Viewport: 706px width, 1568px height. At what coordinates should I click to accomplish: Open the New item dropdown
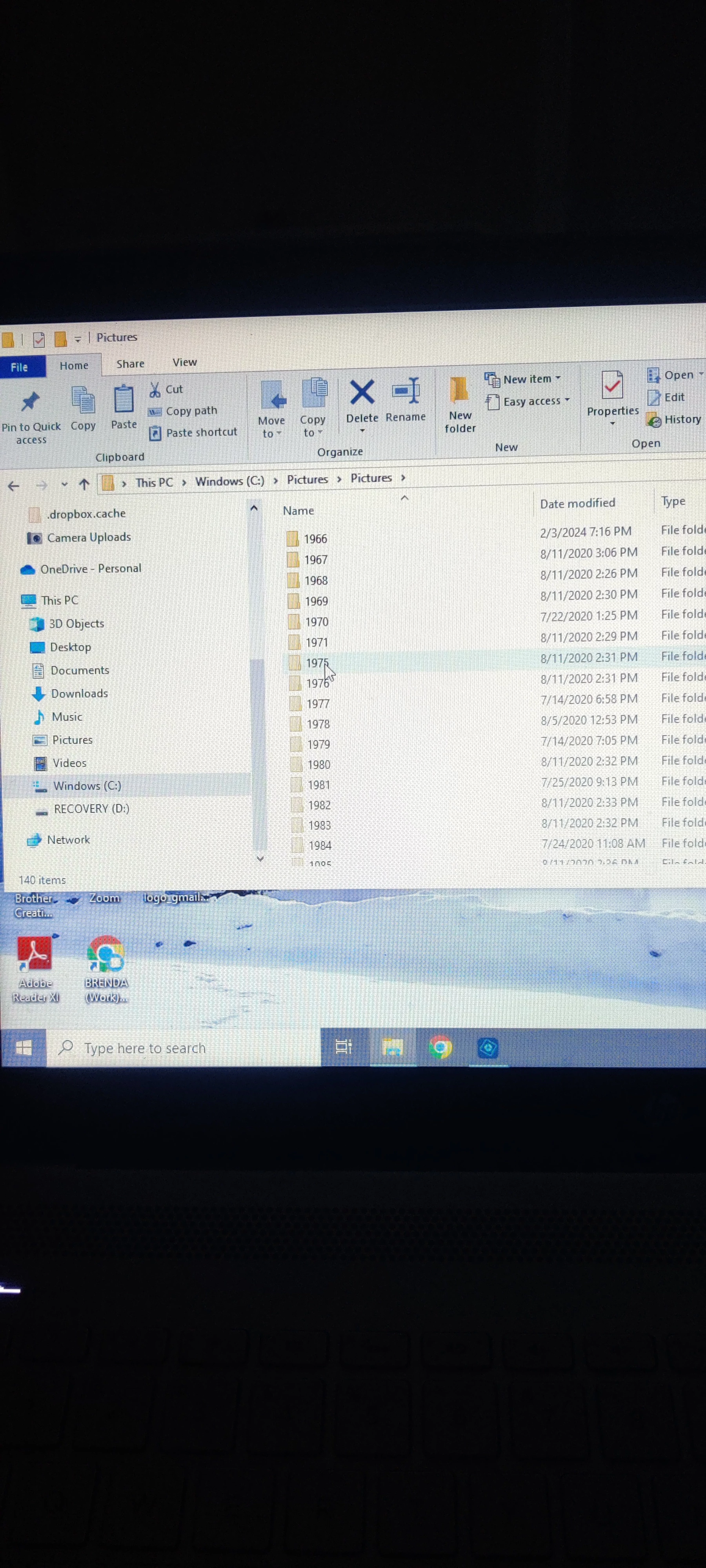coord(523,379)
